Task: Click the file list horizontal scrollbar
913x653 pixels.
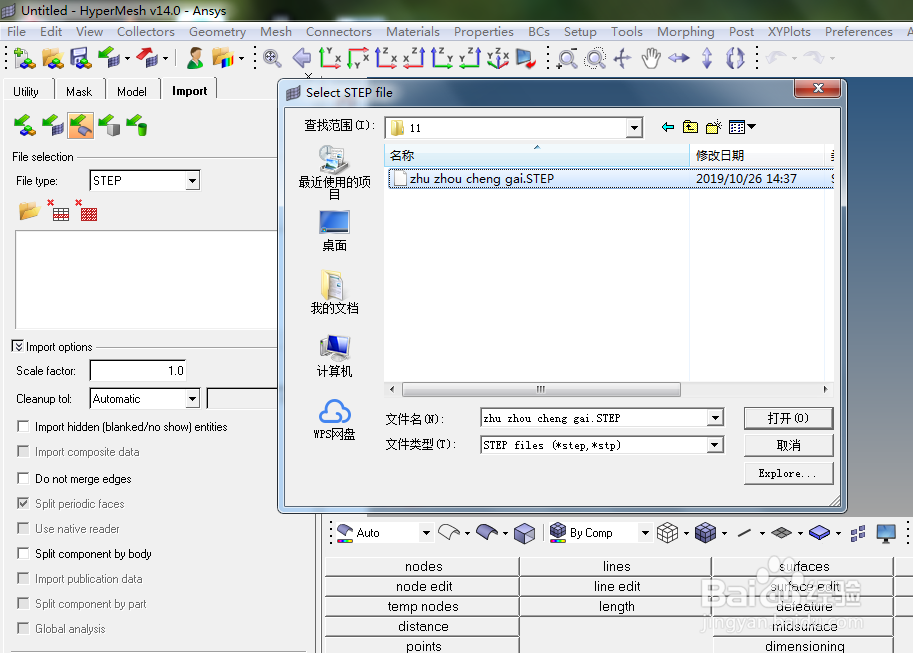Action: tap(541, 389)
